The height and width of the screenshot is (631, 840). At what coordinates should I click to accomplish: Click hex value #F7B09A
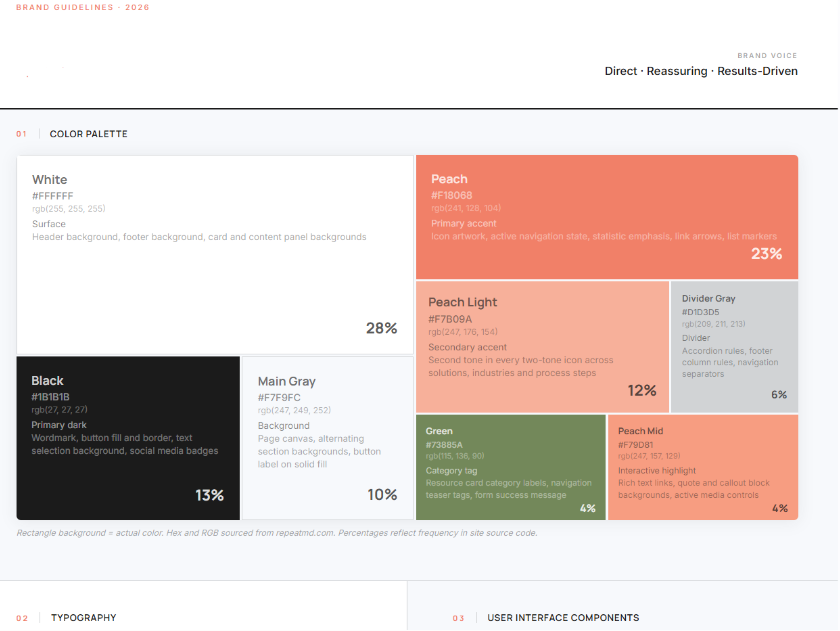450,319
